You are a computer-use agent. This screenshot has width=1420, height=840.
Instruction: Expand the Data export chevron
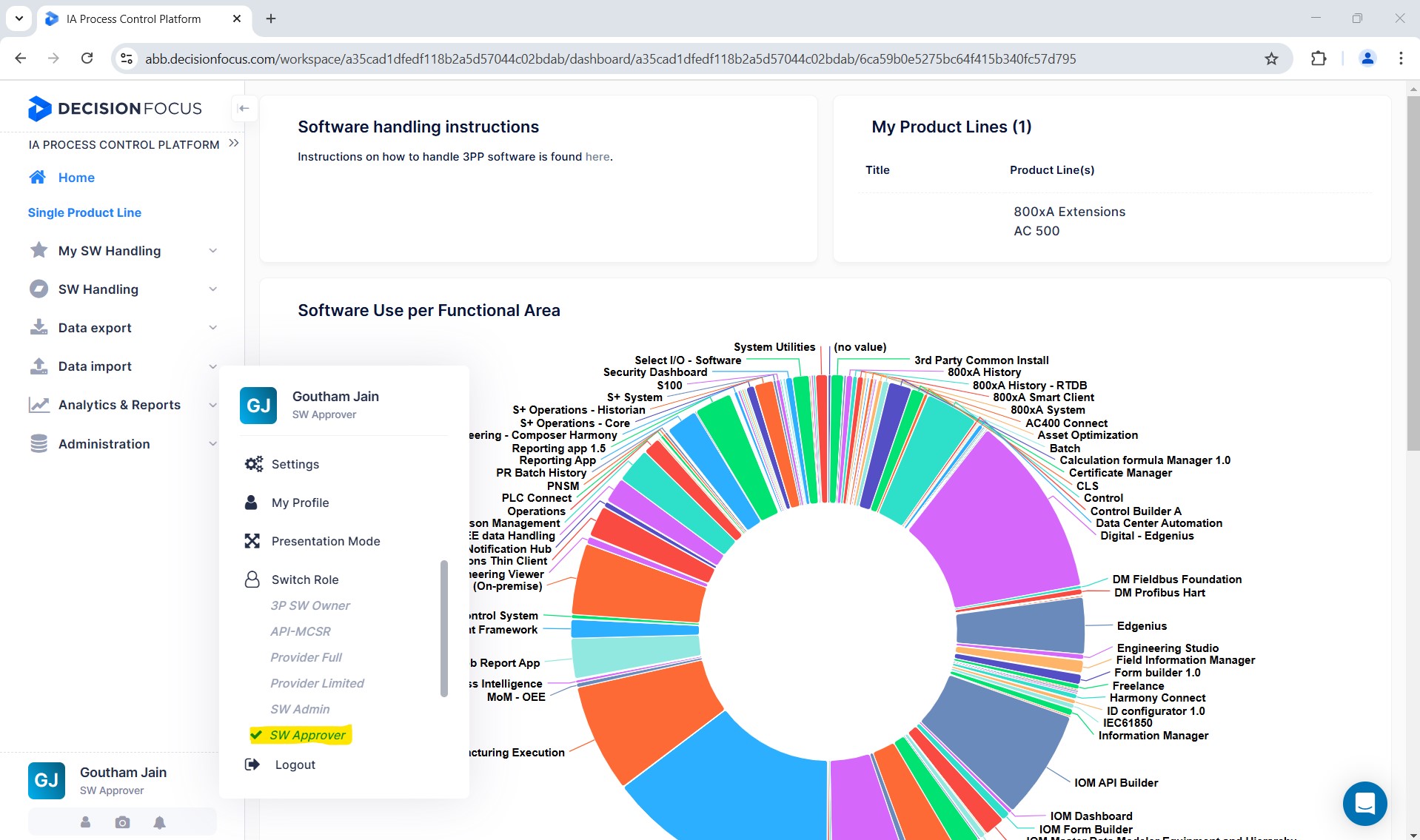pyautogui.click(x=213, y=328)
